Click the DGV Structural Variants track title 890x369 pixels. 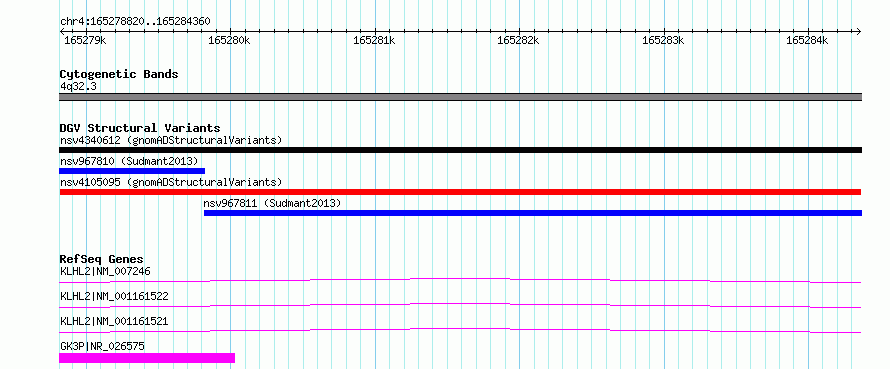140,128
